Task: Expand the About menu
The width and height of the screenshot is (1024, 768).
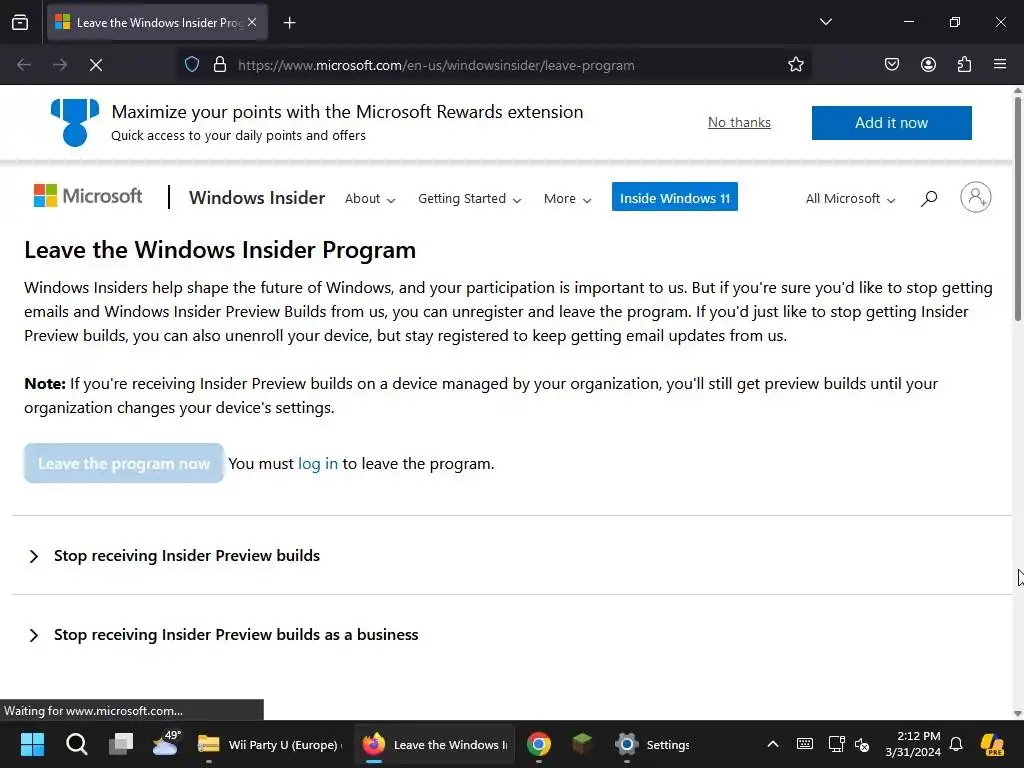Action: tap(370, 199)
